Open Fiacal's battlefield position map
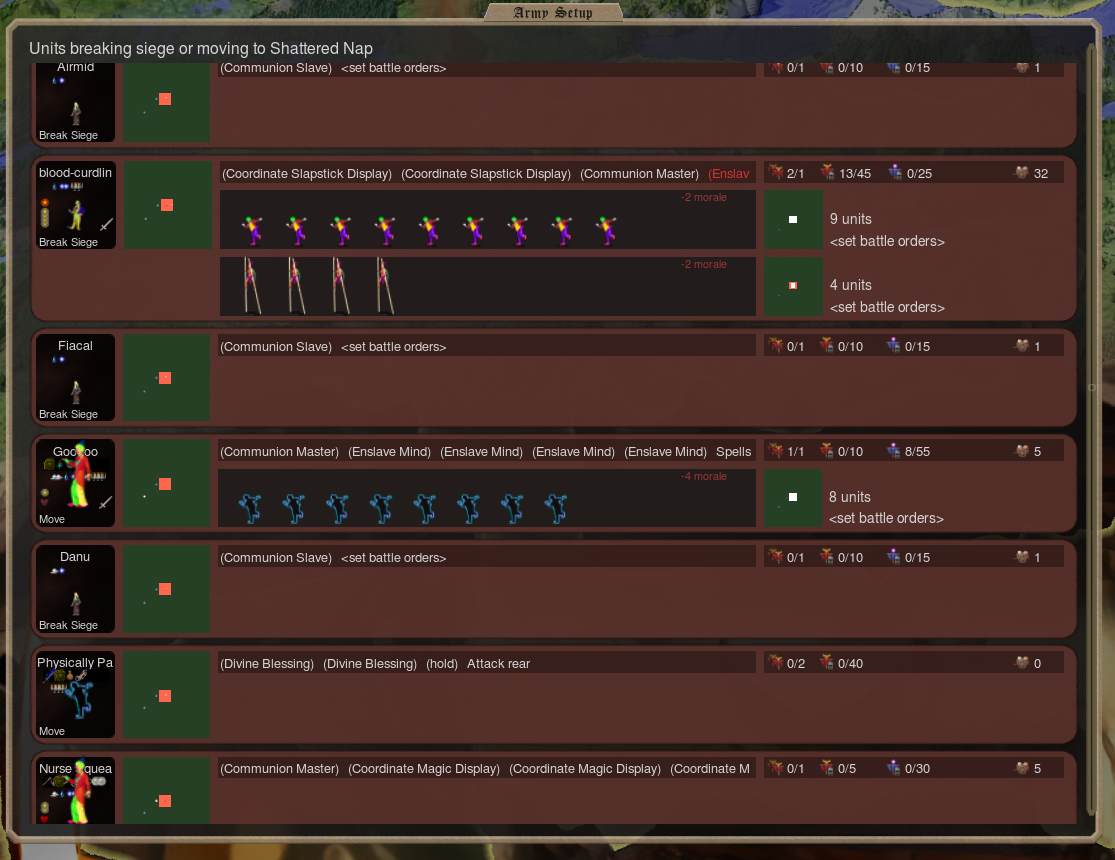The image size is (1115, 860). click(166, 378)
